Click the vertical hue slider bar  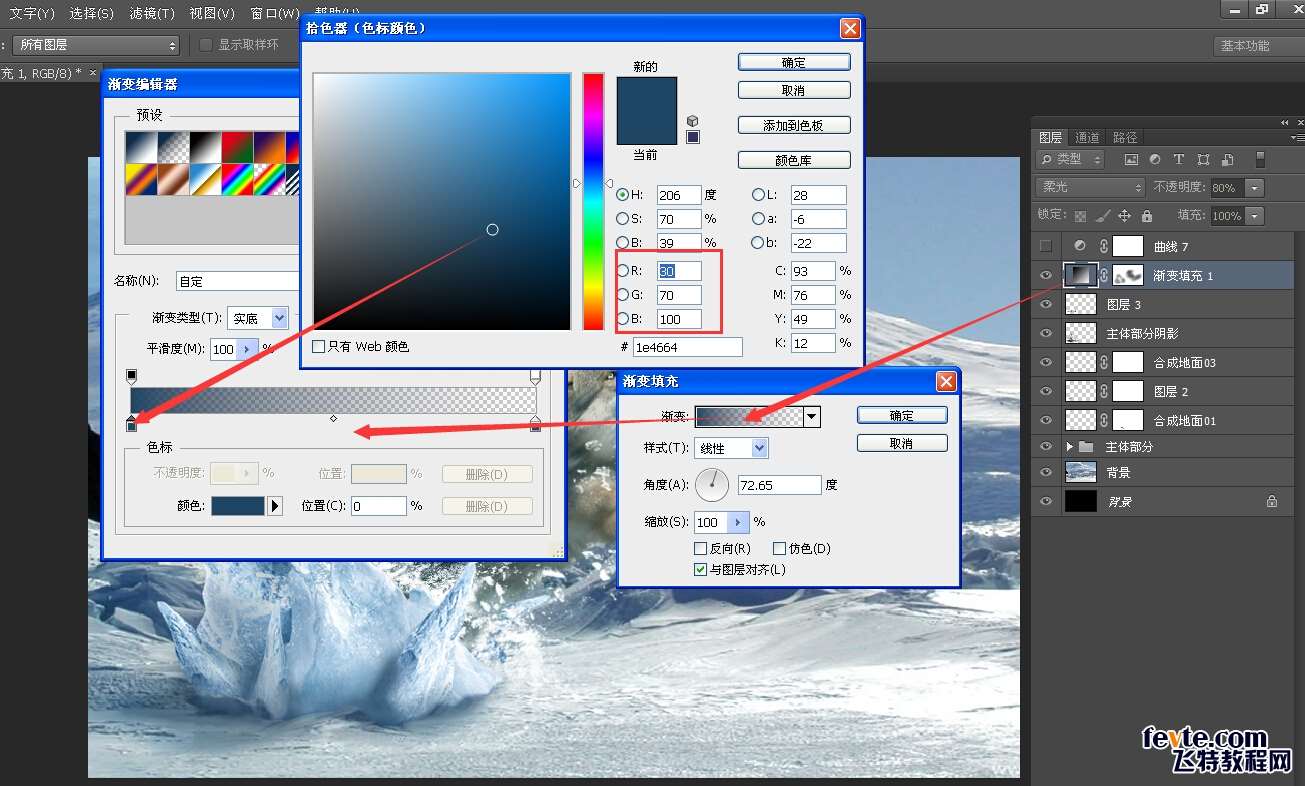tap(593, 201)
